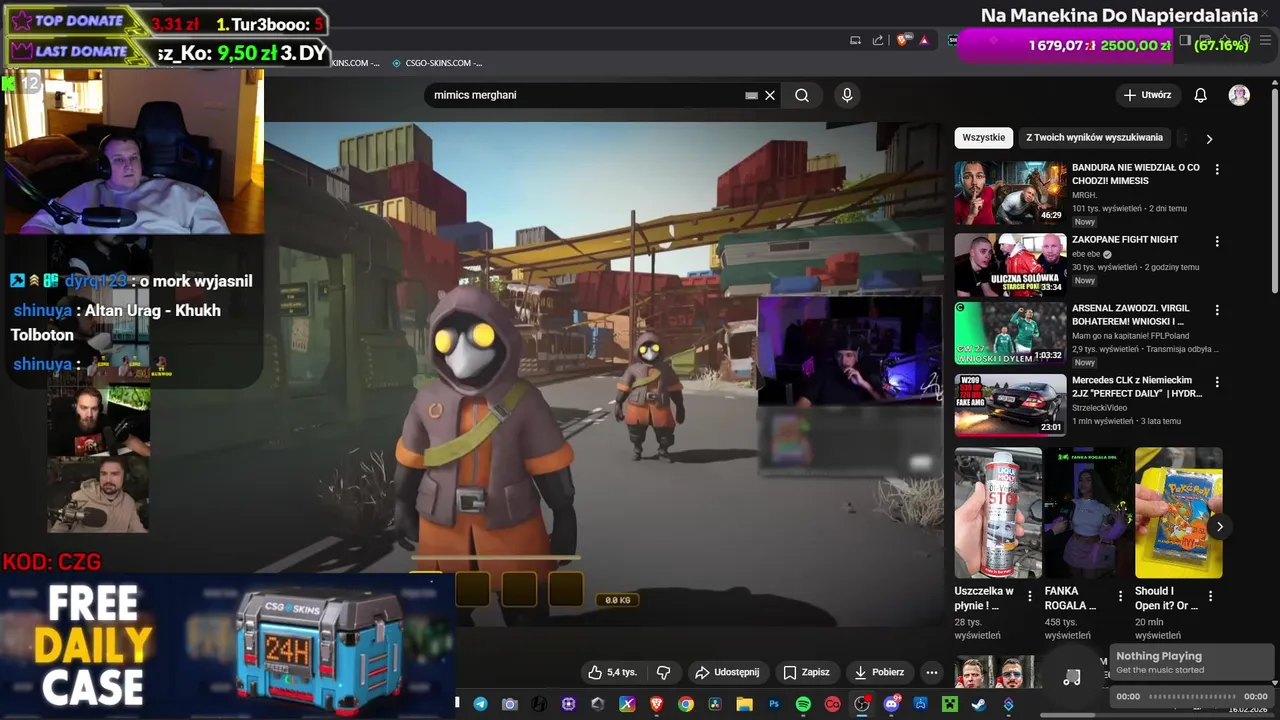Start voice search with the microphone icon
The width and height of the screenshot is (1280, 720).
click(x=847, y=95)
